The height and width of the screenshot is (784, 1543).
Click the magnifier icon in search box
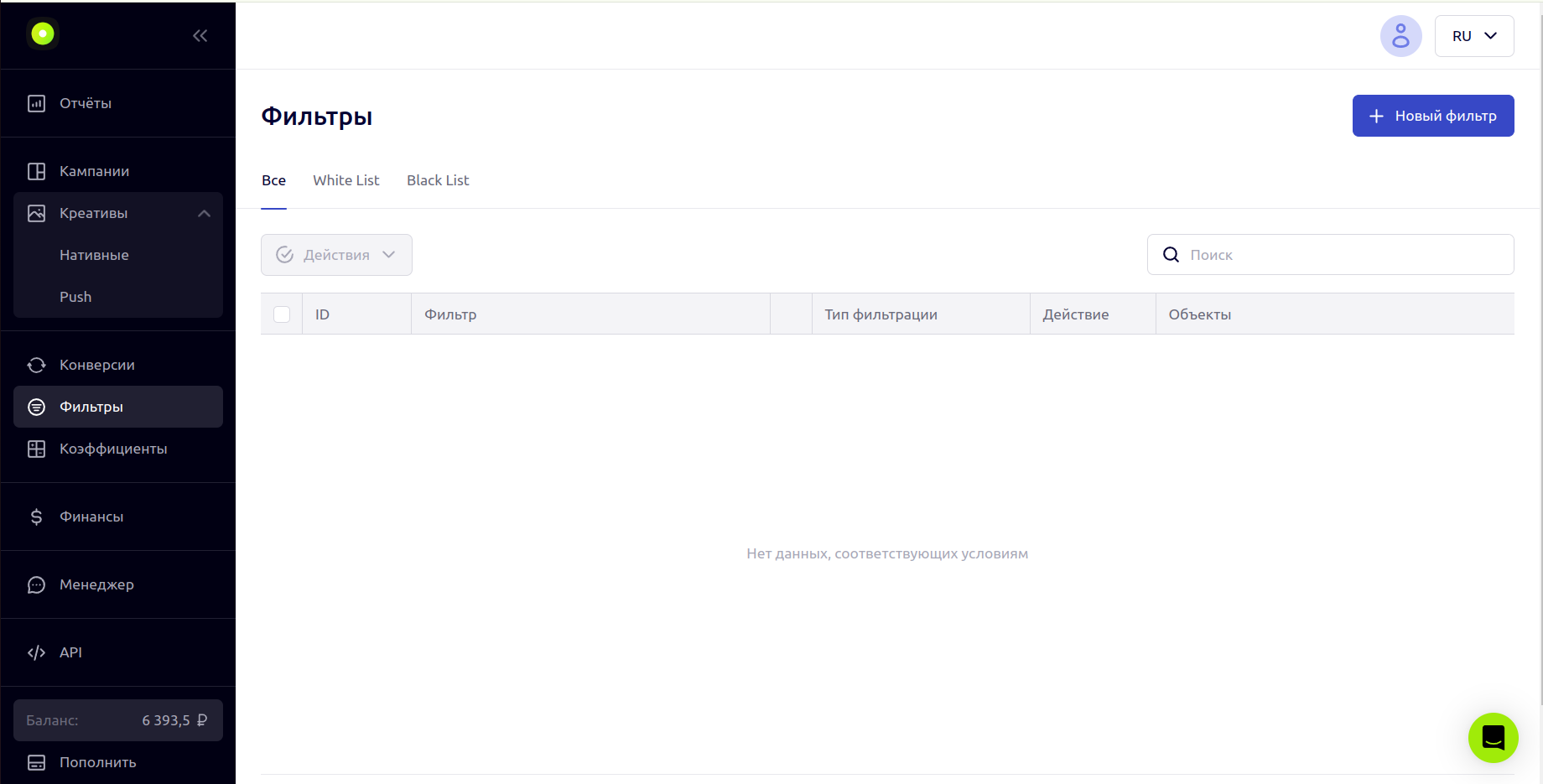(1171, 255)
